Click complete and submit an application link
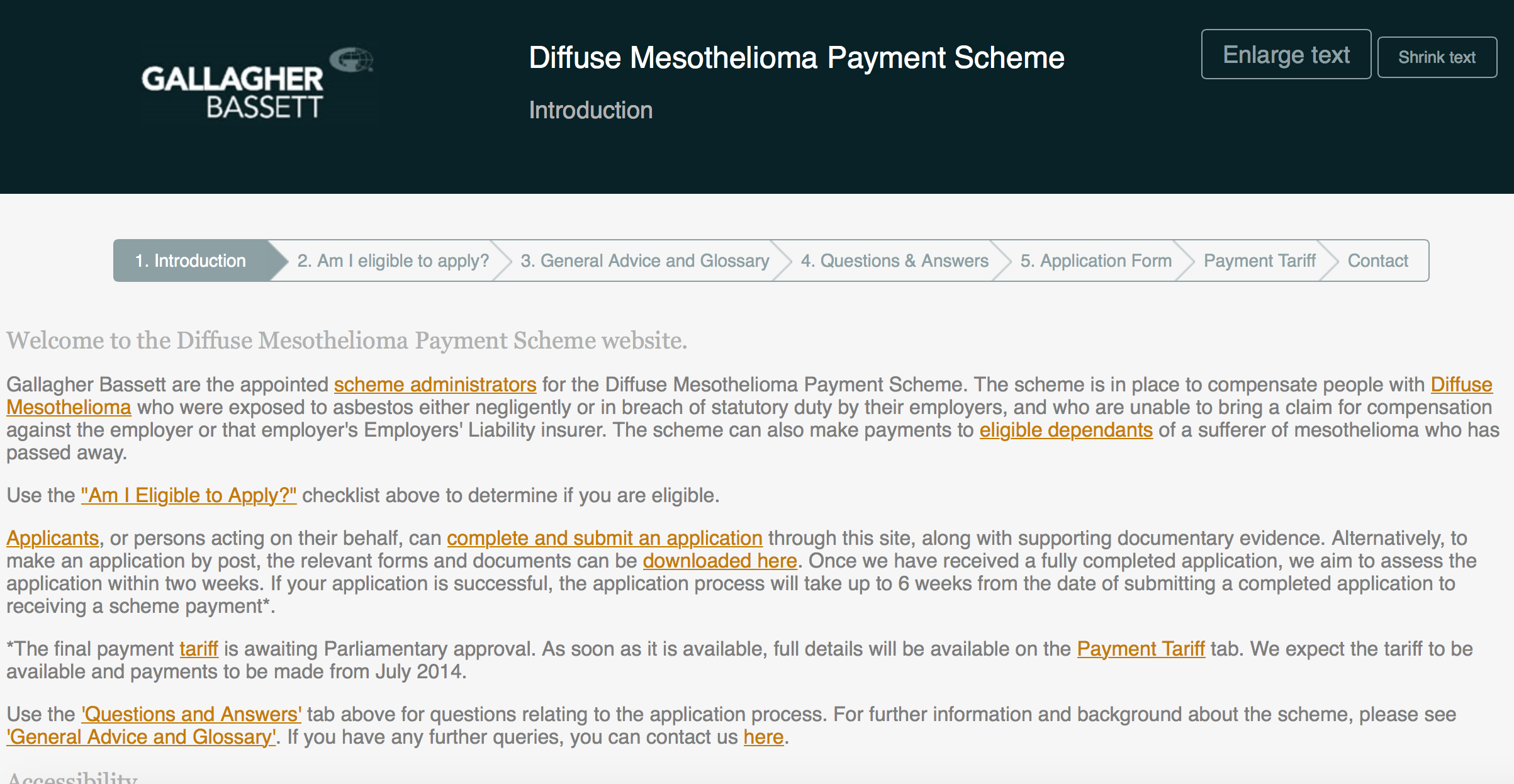The height and width of the screenshot is (784, 1514). pyautogui.click(x=605, y=538)
